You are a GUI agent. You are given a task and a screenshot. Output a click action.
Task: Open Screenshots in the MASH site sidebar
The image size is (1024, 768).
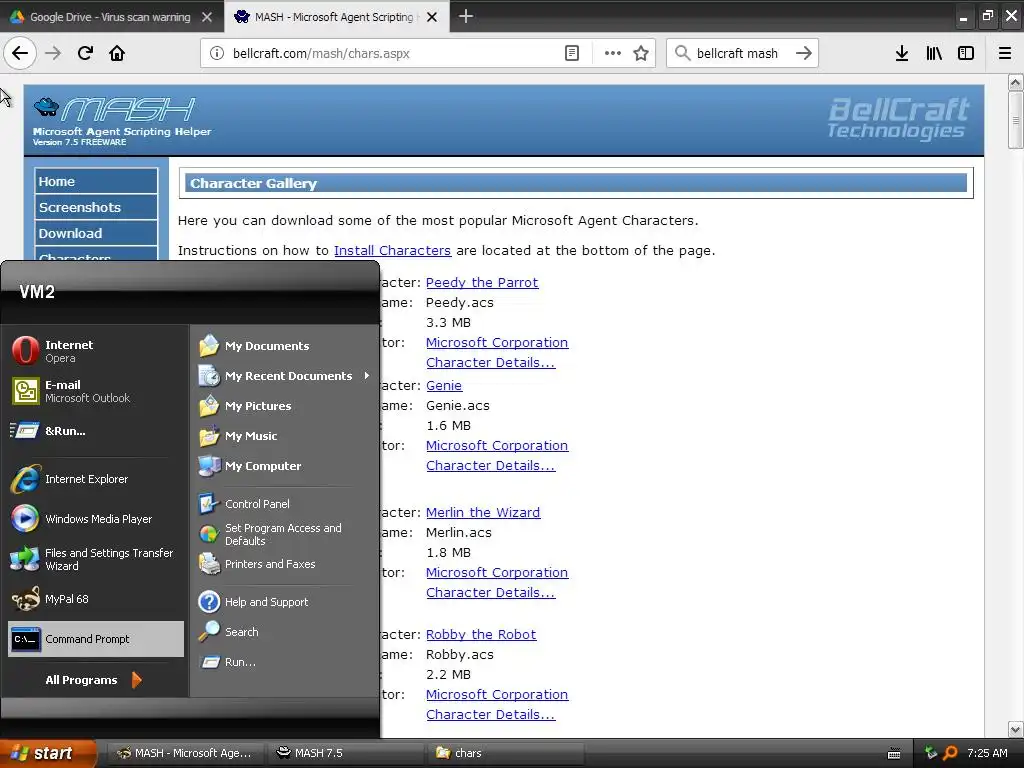(96, 208)
